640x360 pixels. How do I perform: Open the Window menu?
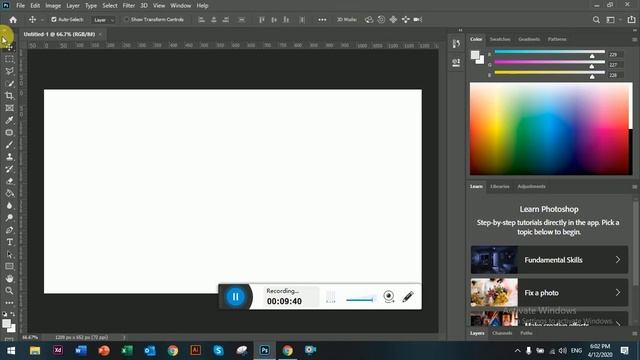click(180, 6)
